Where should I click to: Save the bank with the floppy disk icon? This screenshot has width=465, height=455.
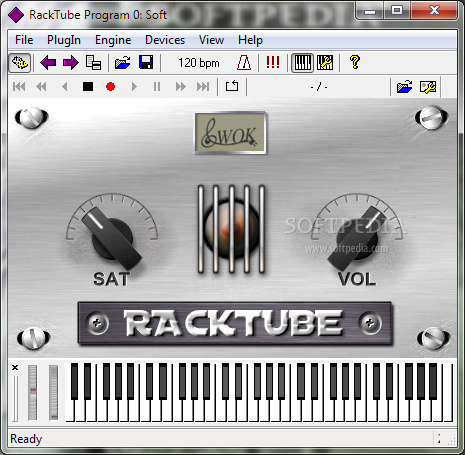click(146, 63)
